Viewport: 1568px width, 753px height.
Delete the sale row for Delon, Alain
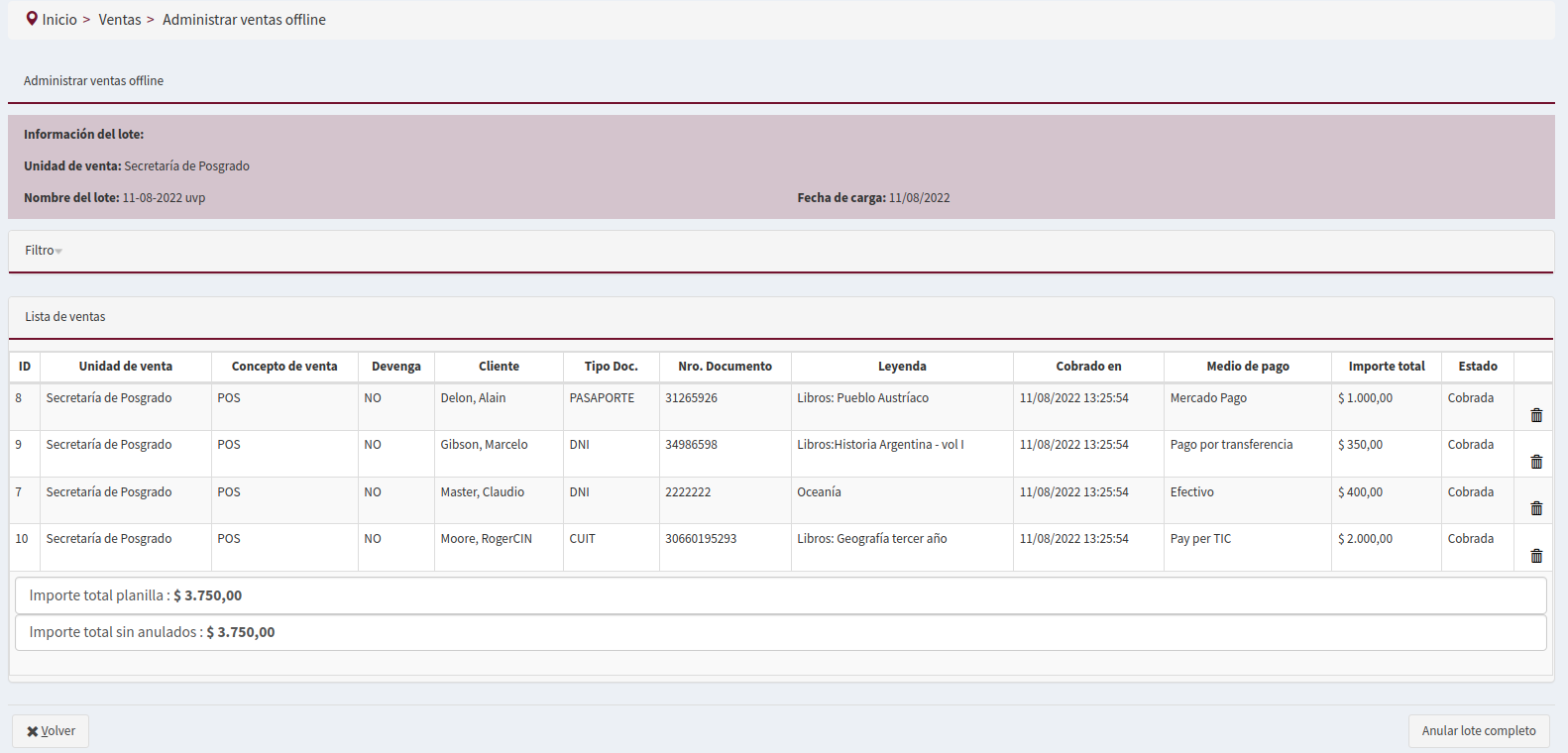coord(1536,415)
